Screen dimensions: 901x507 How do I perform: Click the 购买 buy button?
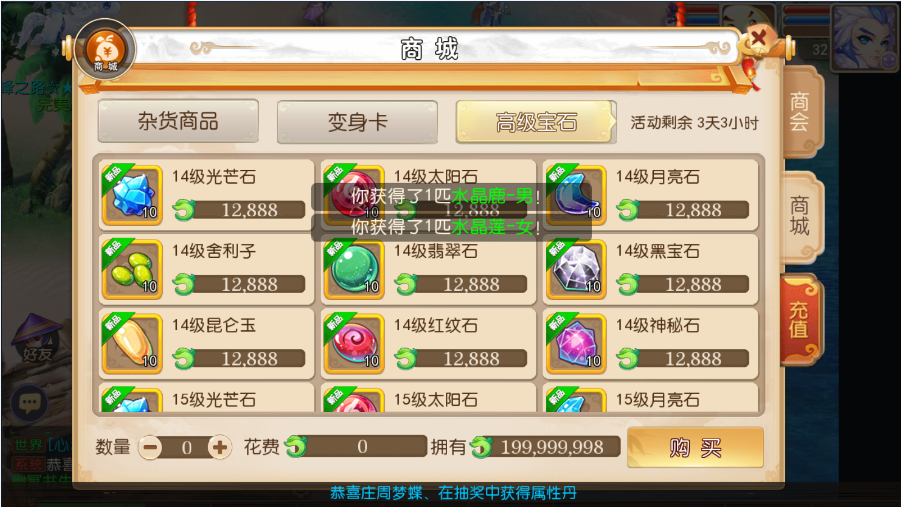(695, 447)
